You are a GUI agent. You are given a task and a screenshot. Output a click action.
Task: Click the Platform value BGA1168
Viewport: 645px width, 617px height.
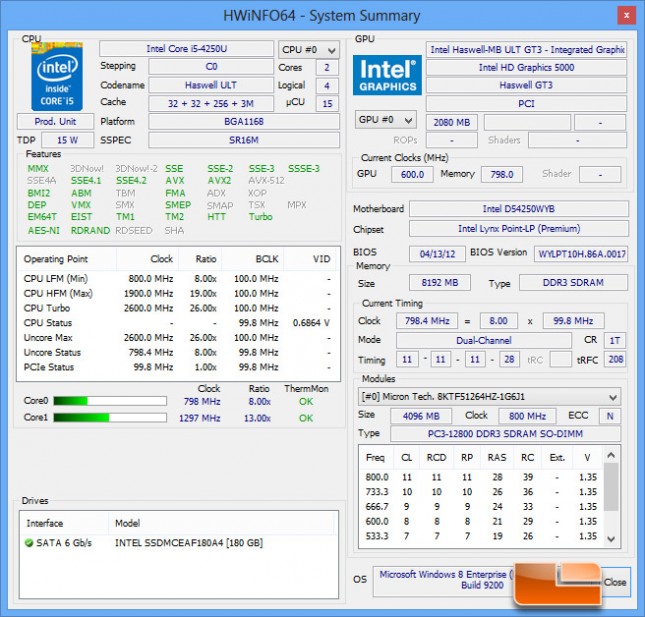click(244, 121)
